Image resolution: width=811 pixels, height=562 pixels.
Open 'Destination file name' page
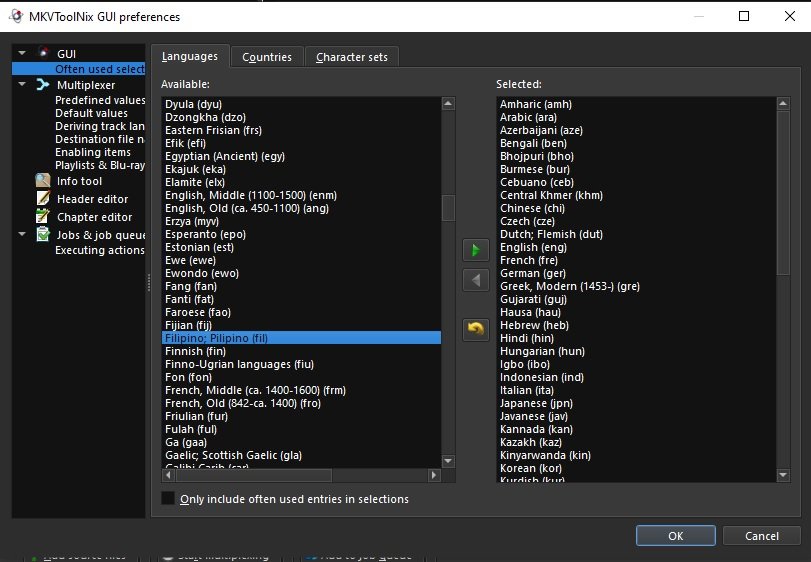(x=100, y=139)
